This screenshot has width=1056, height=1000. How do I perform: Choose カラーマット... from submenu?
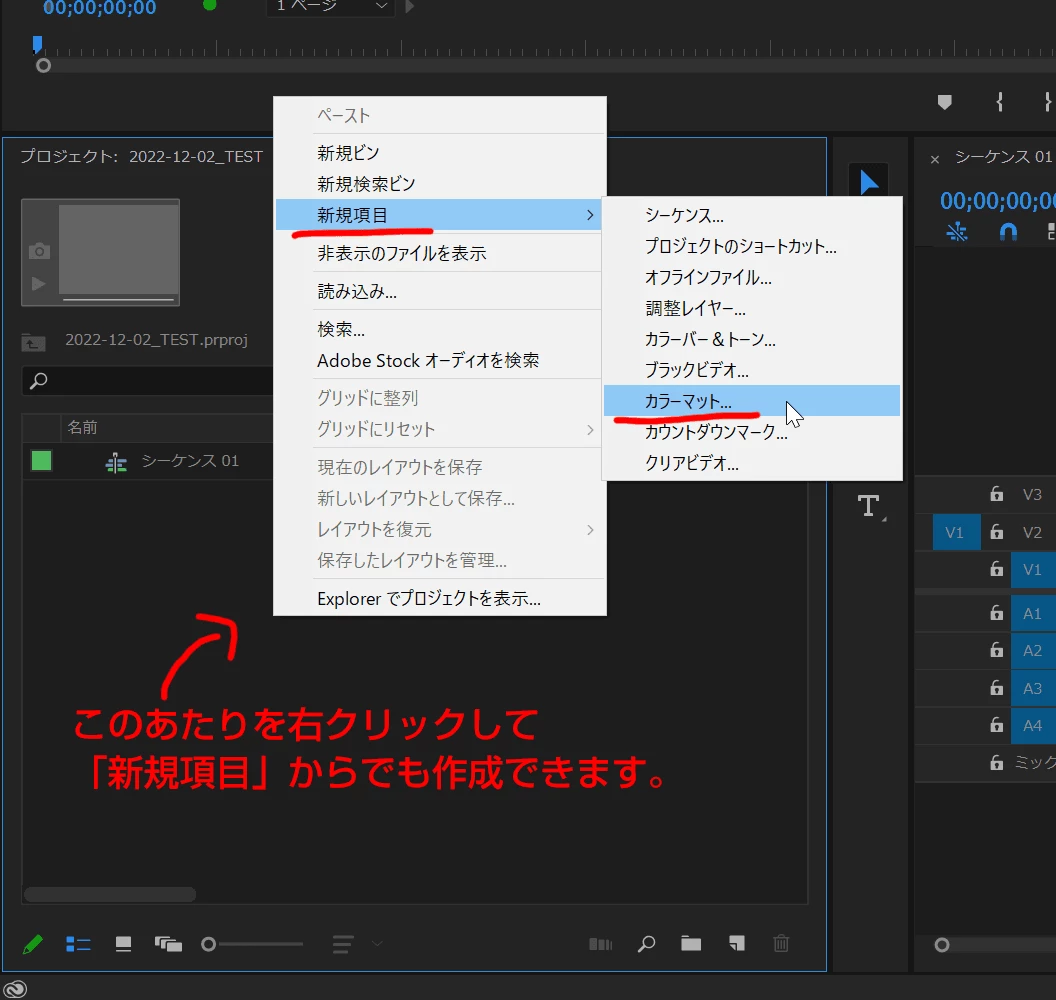(752, 401)
